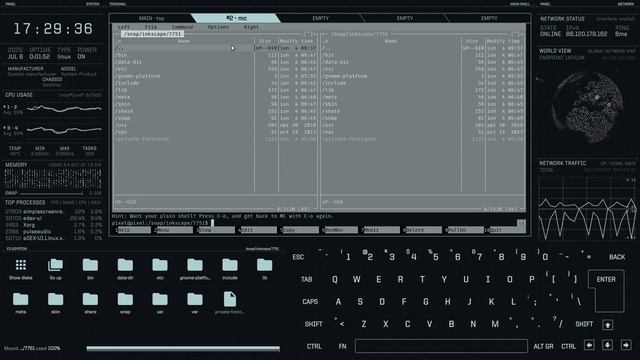Open the Right menu in mc
This screenshot has width=640, height=360.
[251, 27]
